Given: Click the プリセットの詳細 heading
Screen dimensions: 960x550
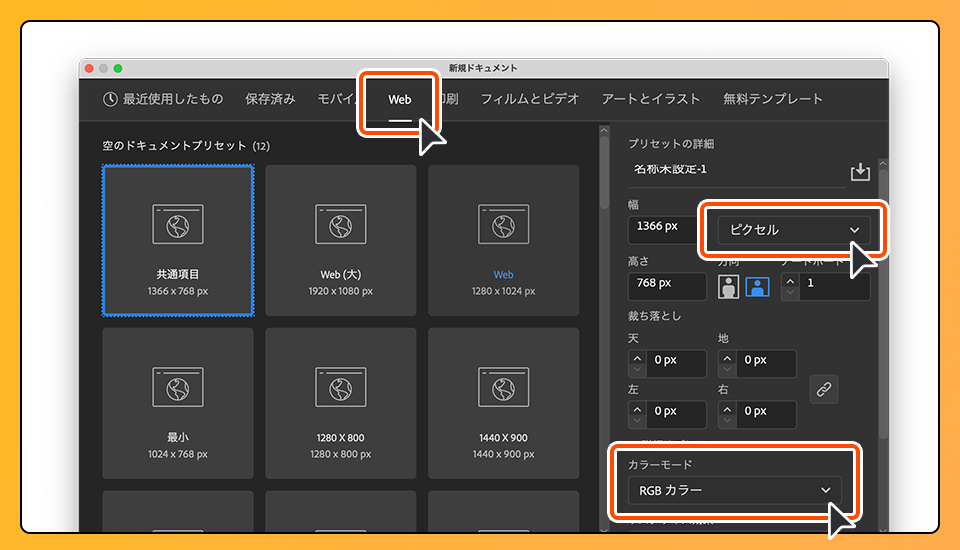Looking at the screenshot, I should [671, 144].
